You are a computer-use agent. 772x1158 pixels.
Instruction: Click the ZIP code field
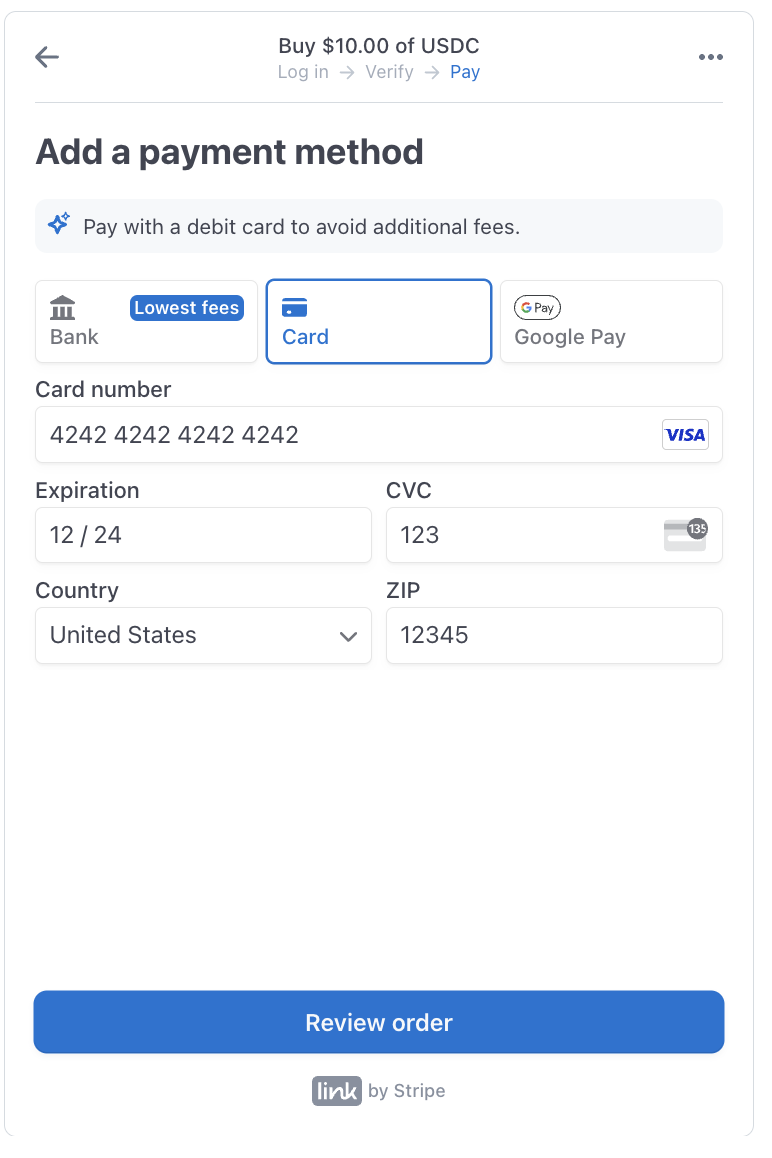point(554,635)
